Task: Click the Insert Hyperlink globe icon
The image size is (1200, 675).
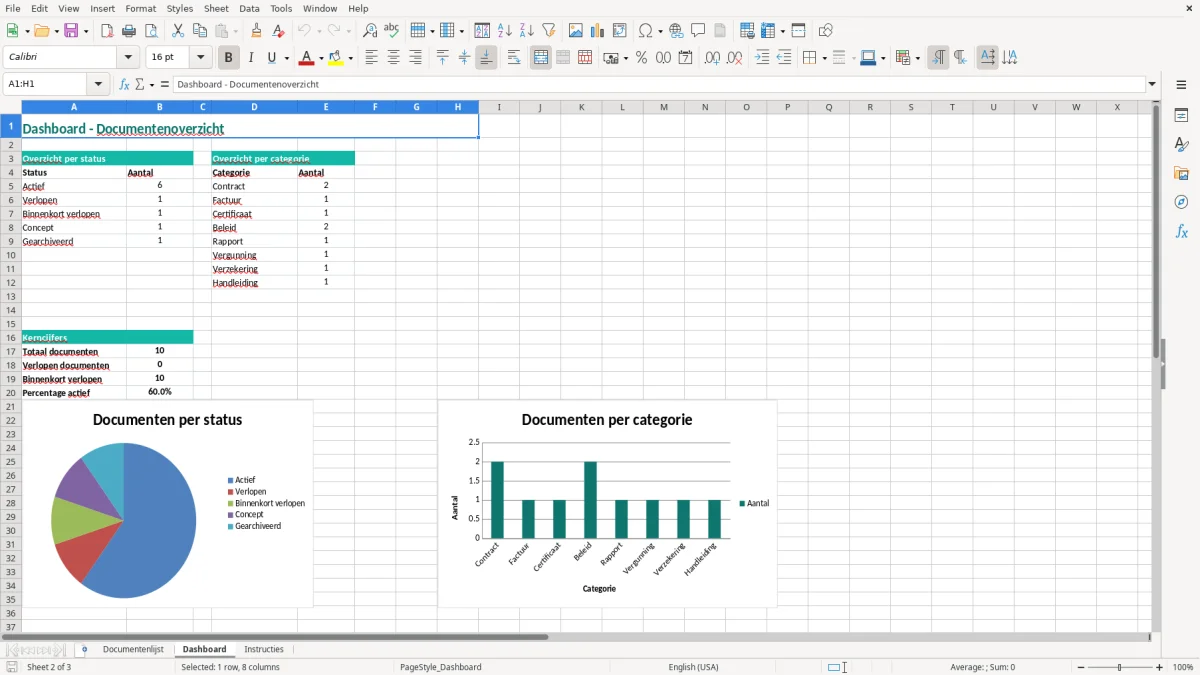Action: [x=676, y=31]
